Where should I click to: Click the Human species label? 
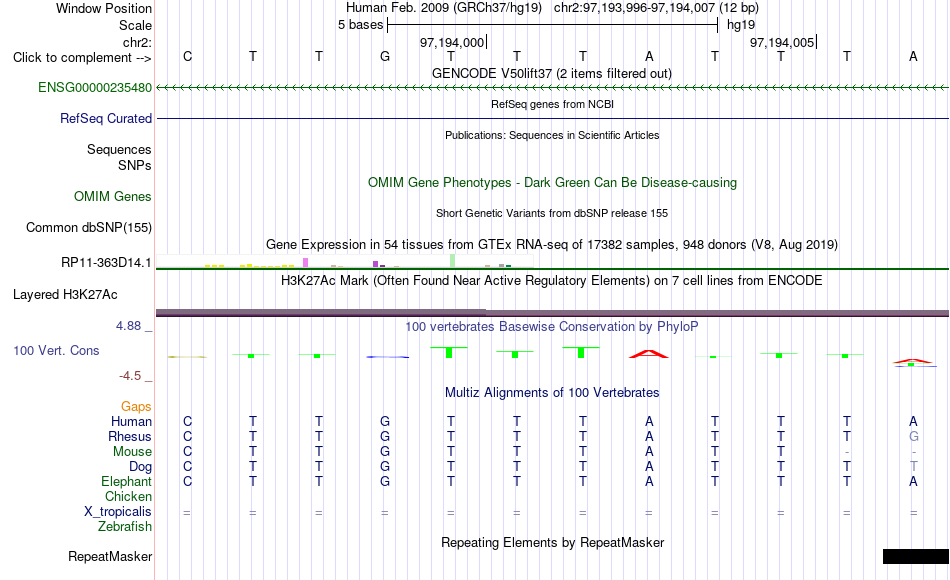tap(131, 422)
